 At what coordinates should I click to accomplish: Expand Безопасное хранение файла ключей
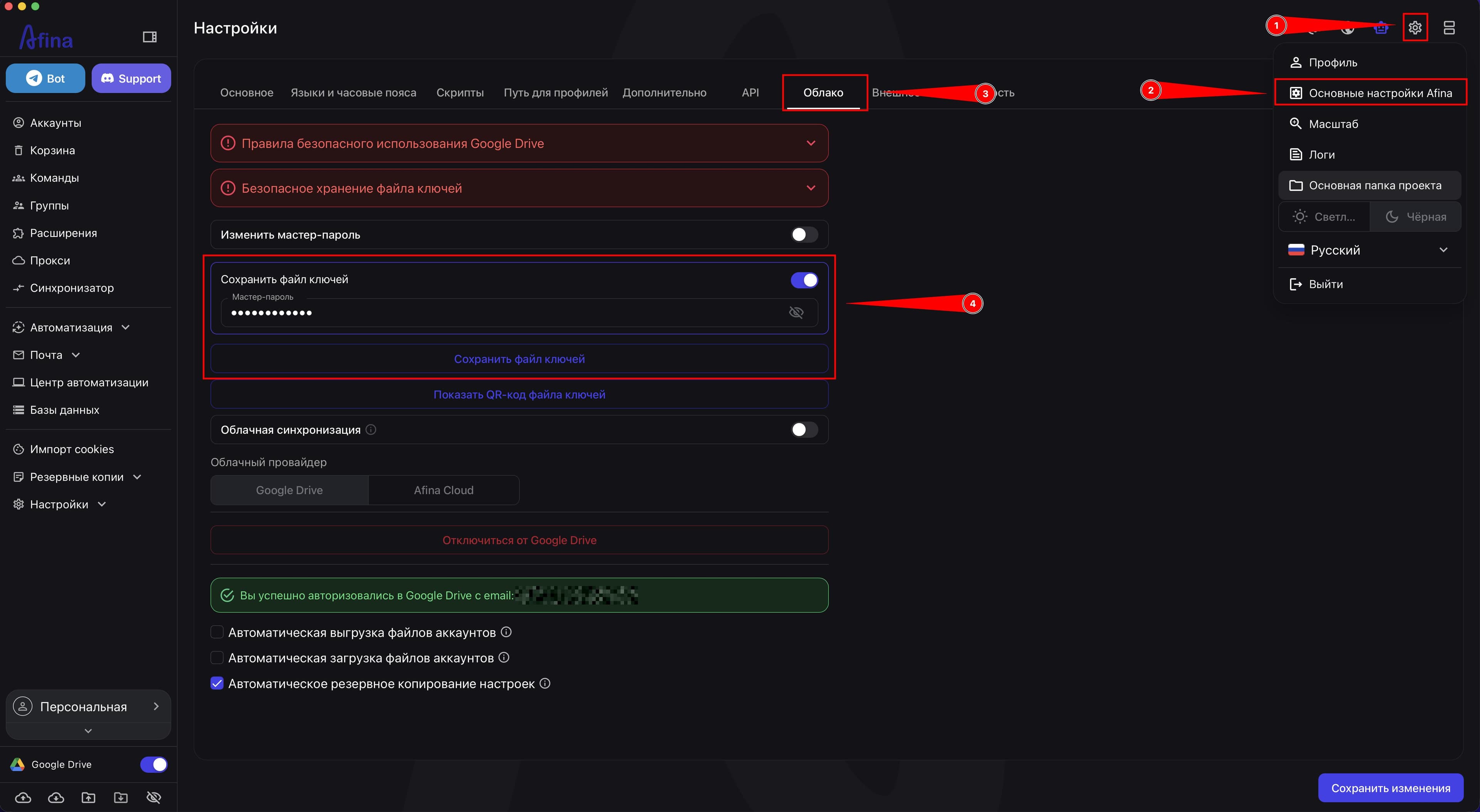tap(520, 188)
